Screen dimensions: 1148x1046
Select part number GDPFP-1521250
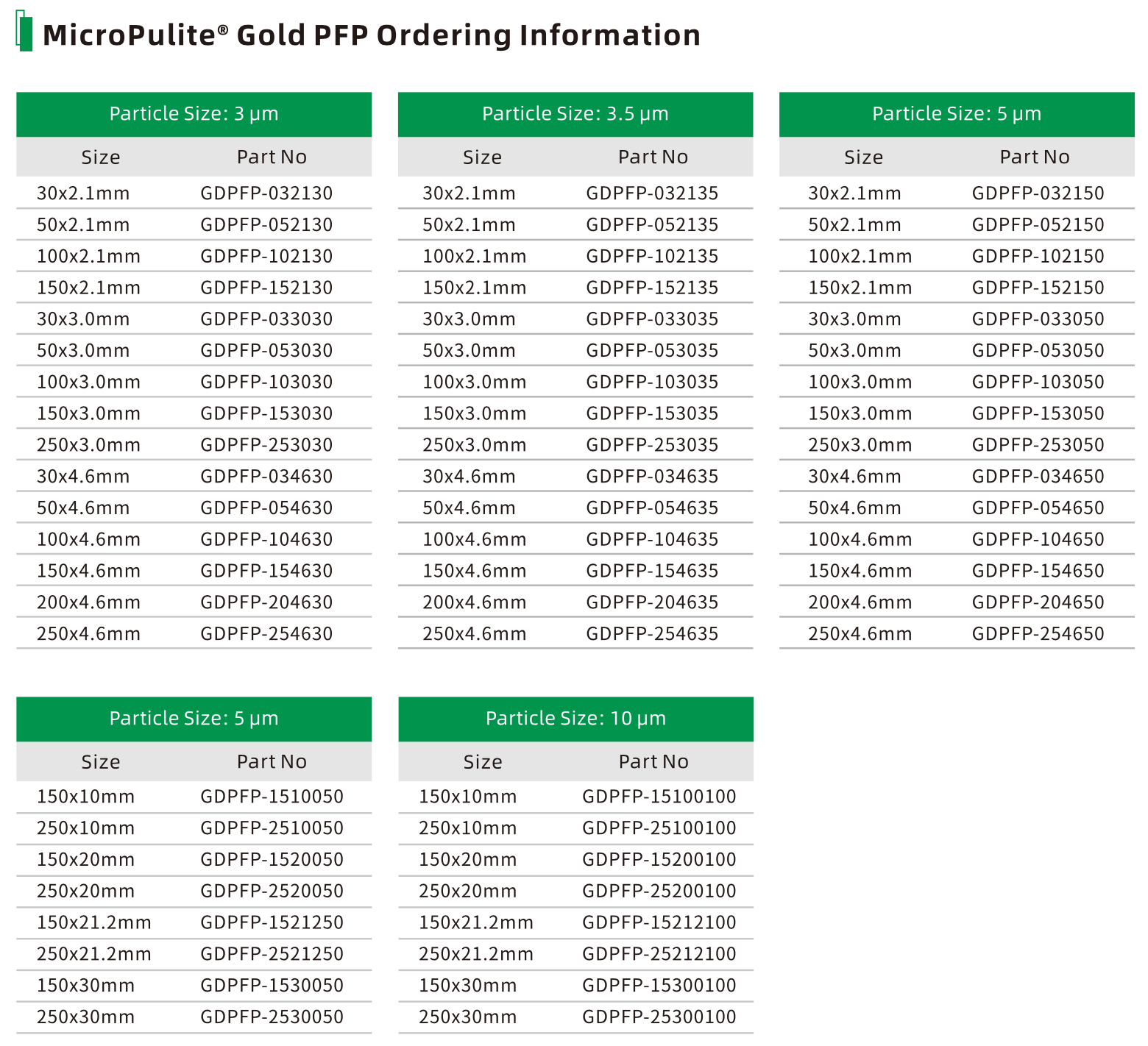272,922
